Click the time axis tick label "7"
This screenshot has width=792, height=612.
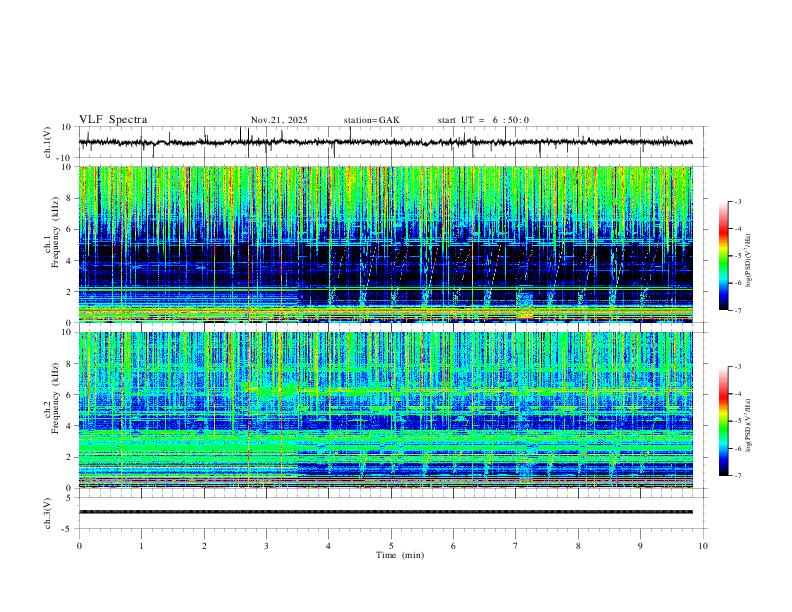[x=516, y=546]
